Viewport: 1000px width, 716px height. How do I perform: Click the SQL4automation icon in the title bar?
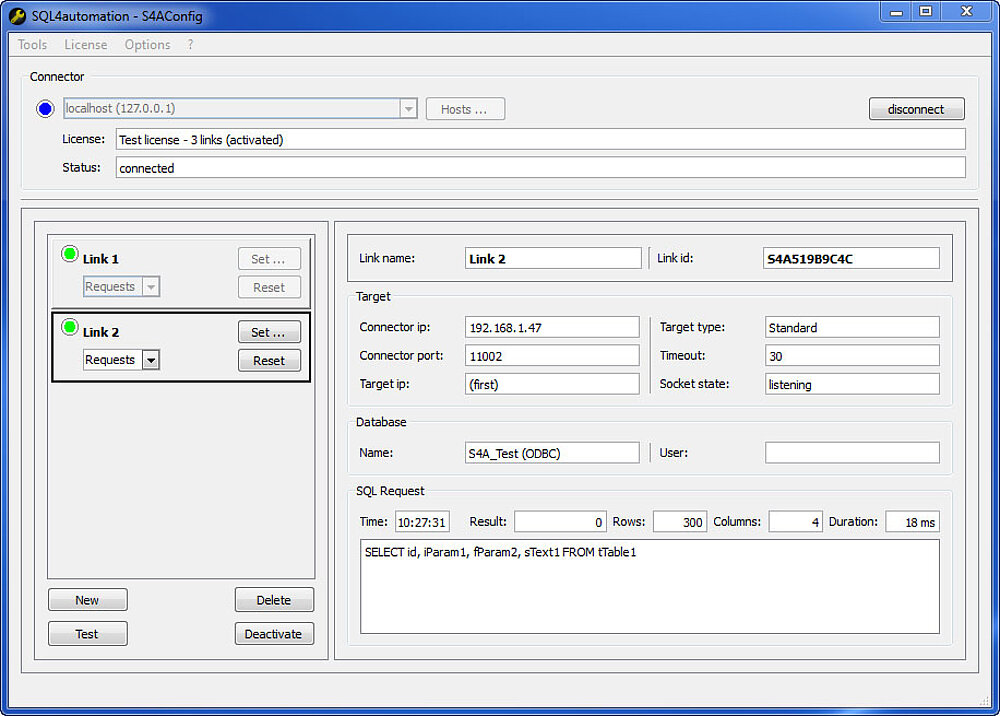click(16, 15)
